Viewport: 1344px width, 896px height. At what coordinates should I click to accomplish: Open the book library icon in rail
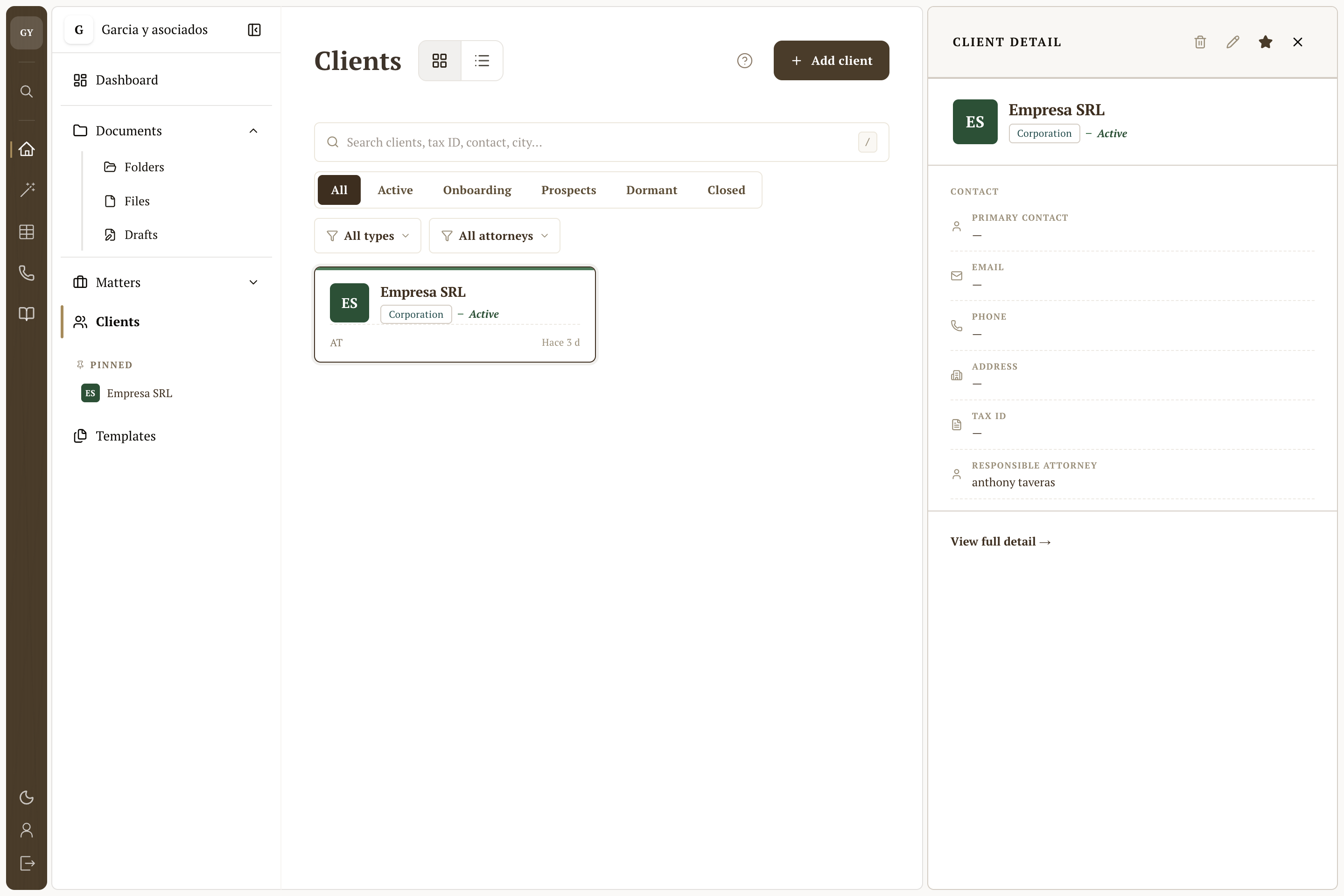point(26,314)
